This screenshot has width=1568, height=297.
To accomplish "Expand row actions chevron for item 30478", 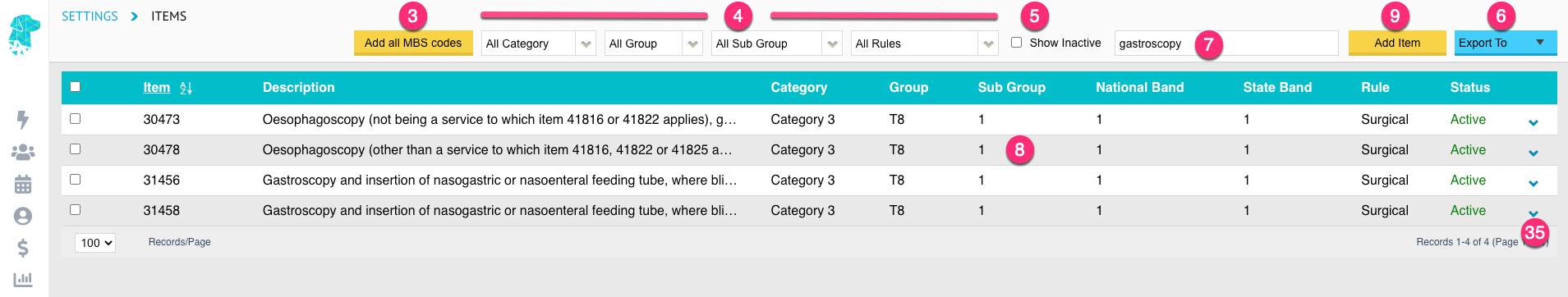I will click(x=1533, y=153).
